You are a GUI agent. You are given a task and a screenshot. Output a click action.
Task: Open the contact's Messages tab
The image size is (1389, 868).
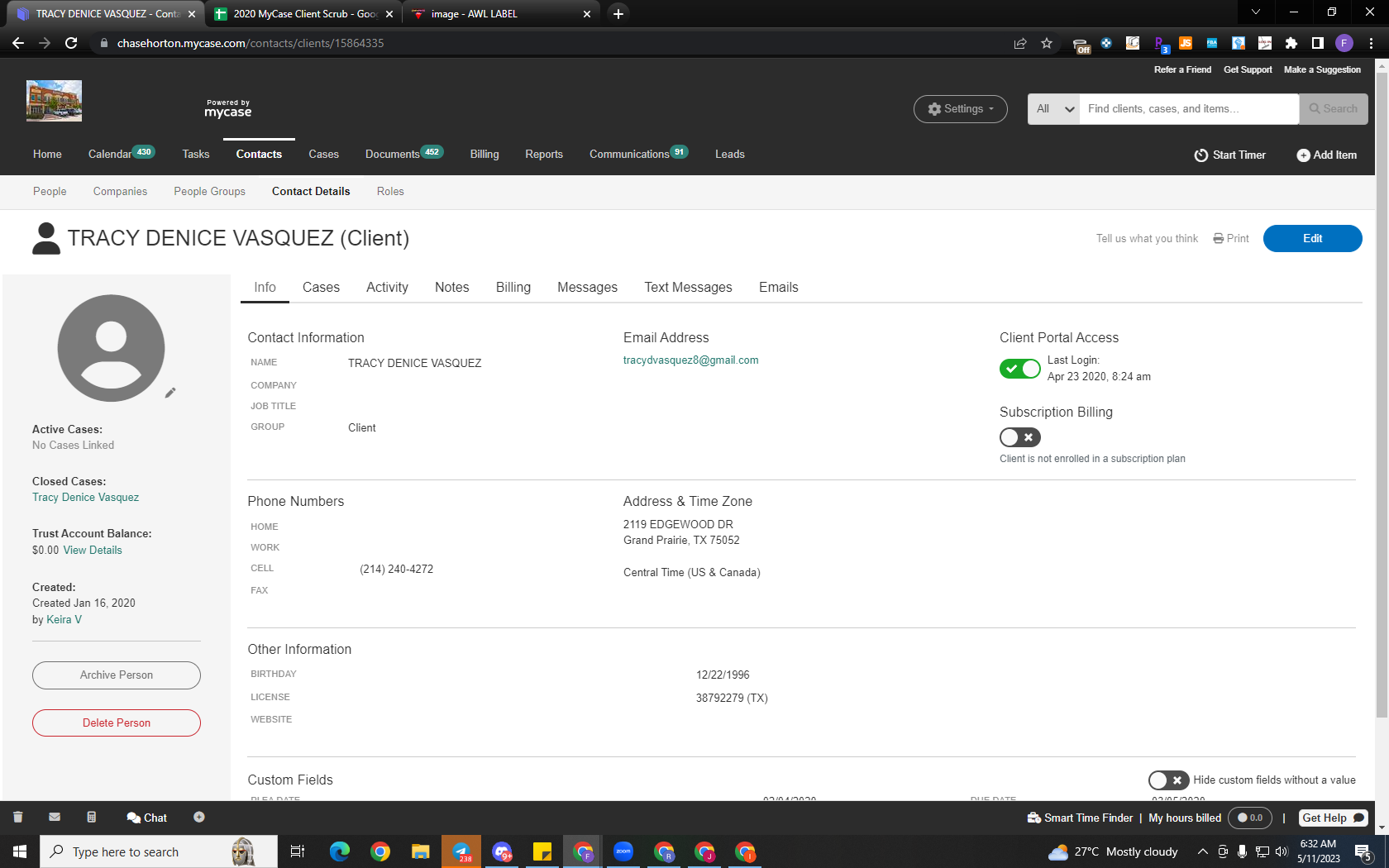[x=588, y=288]
